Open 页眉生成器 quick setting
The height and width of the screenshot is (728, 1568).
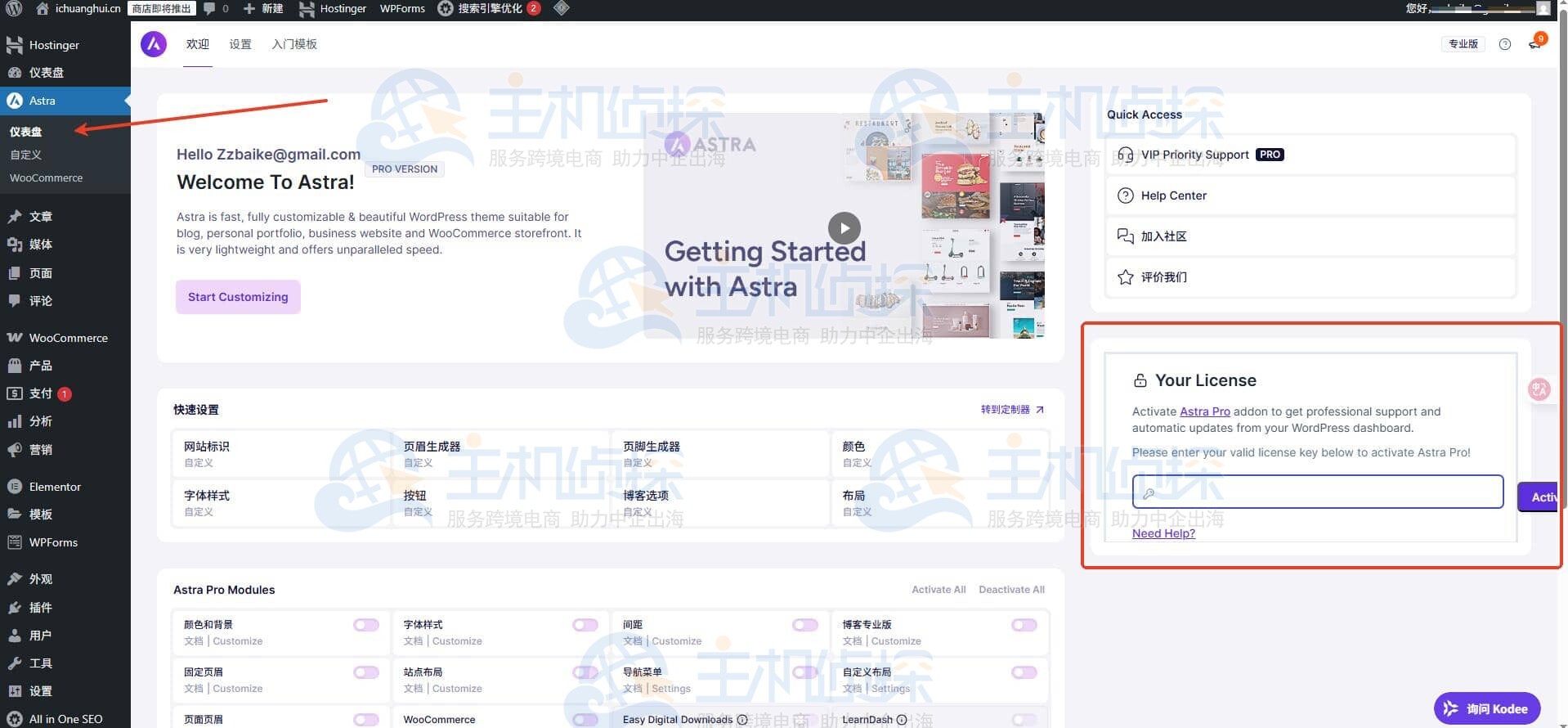click(x=500, y=455)
